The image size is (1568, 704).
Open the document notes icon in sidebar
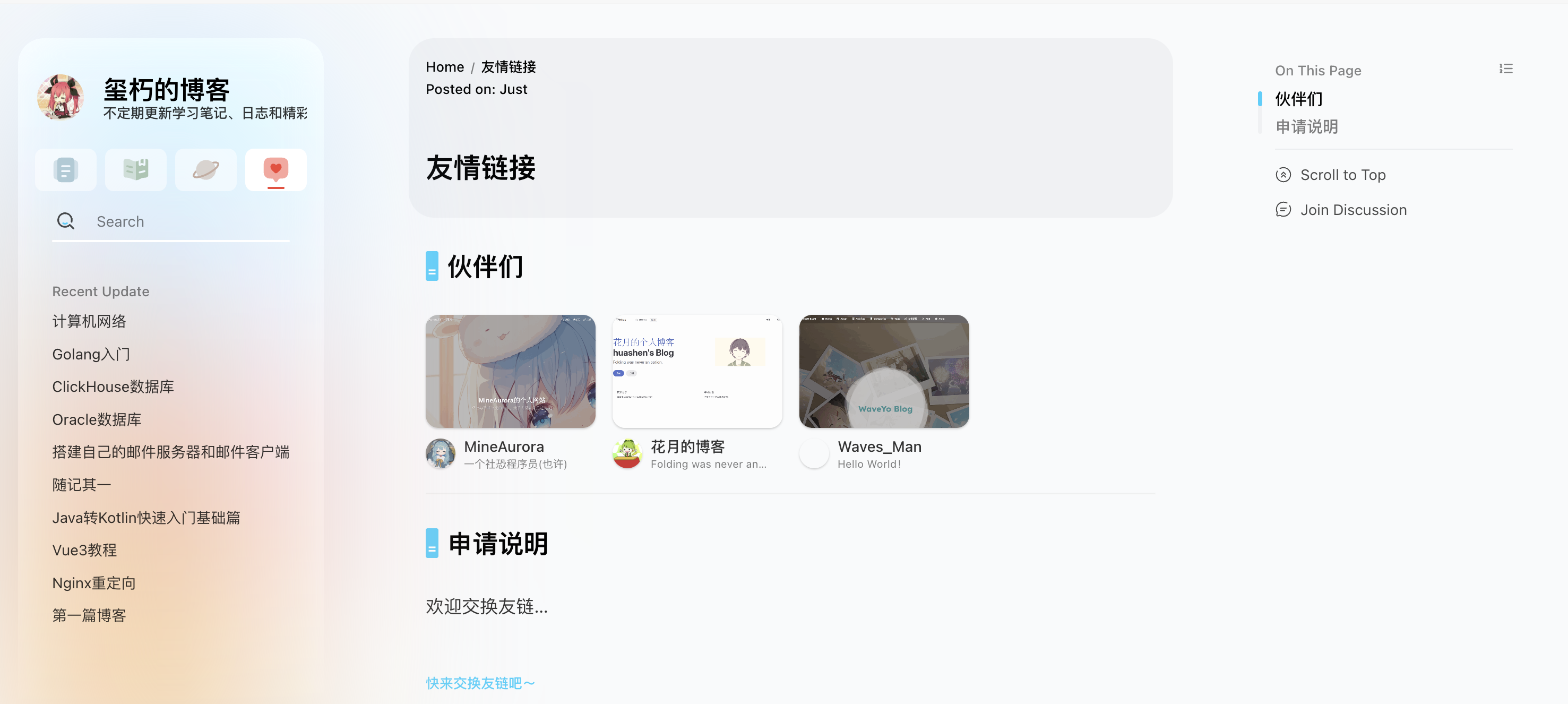coord(66,170)
